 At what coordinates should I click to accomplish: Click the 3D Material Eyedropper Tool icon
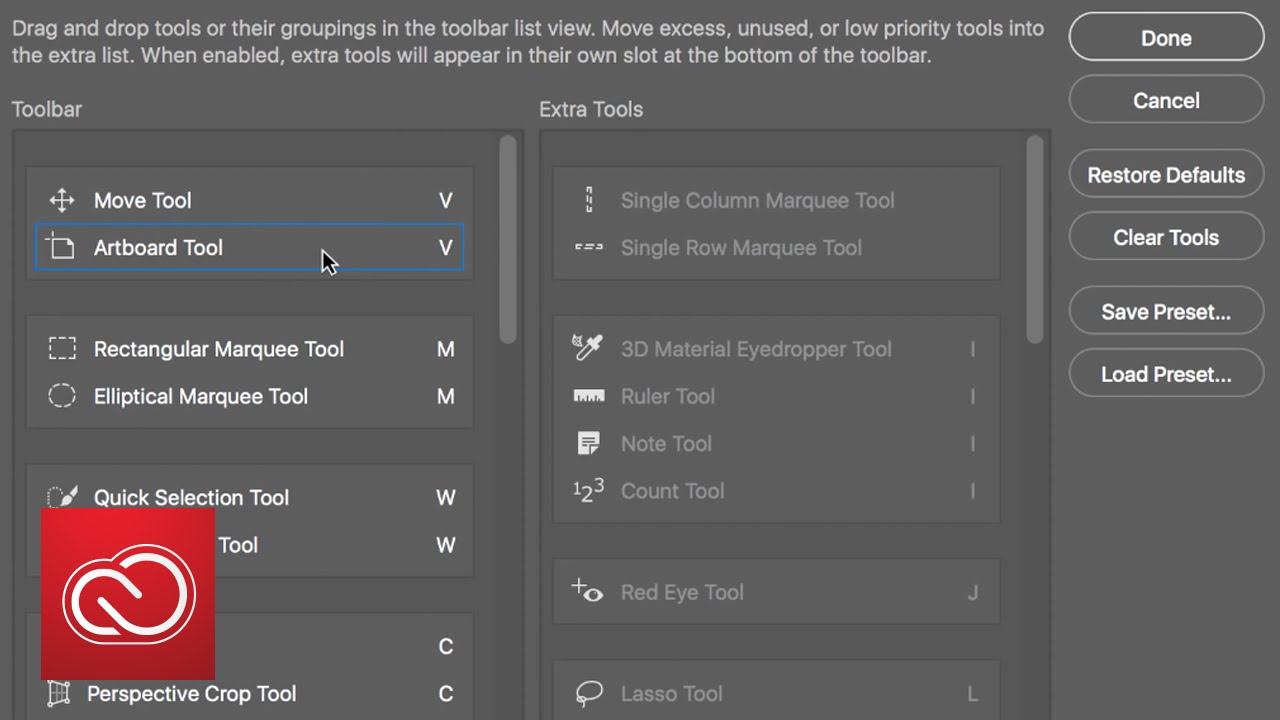point(588,348)
